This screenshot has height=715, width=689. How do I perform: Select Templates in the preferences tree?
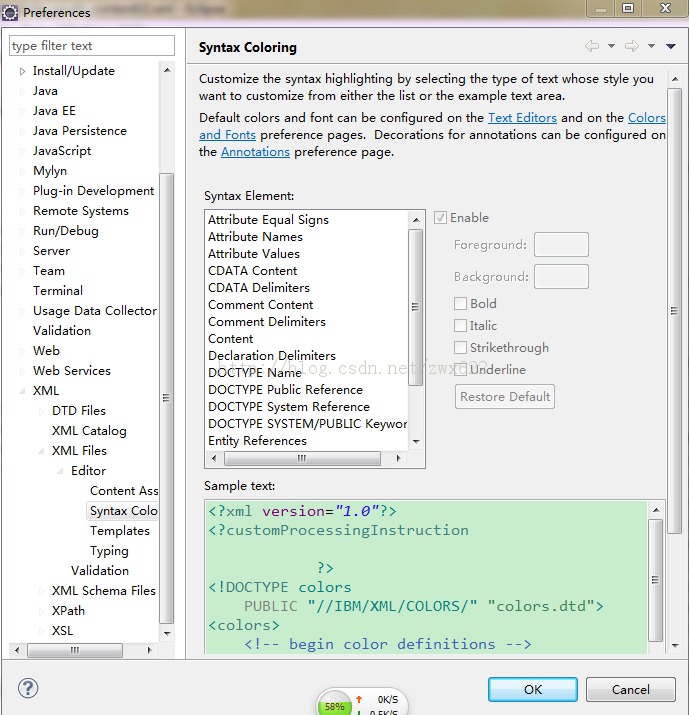point(119,531)
